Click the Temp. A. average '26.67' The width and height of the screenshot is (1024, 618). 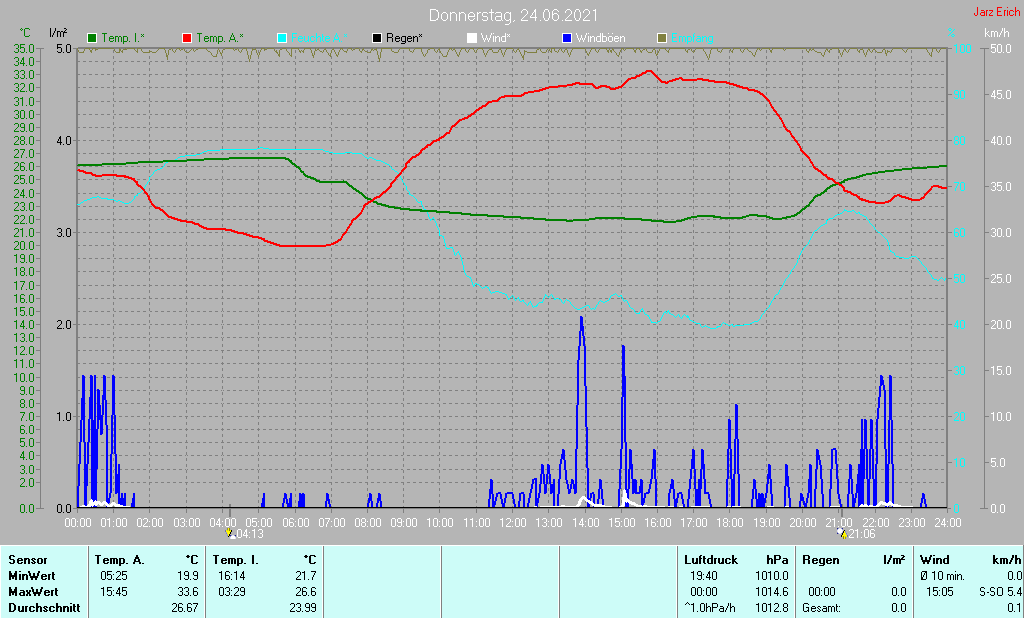tap(185, 608)
